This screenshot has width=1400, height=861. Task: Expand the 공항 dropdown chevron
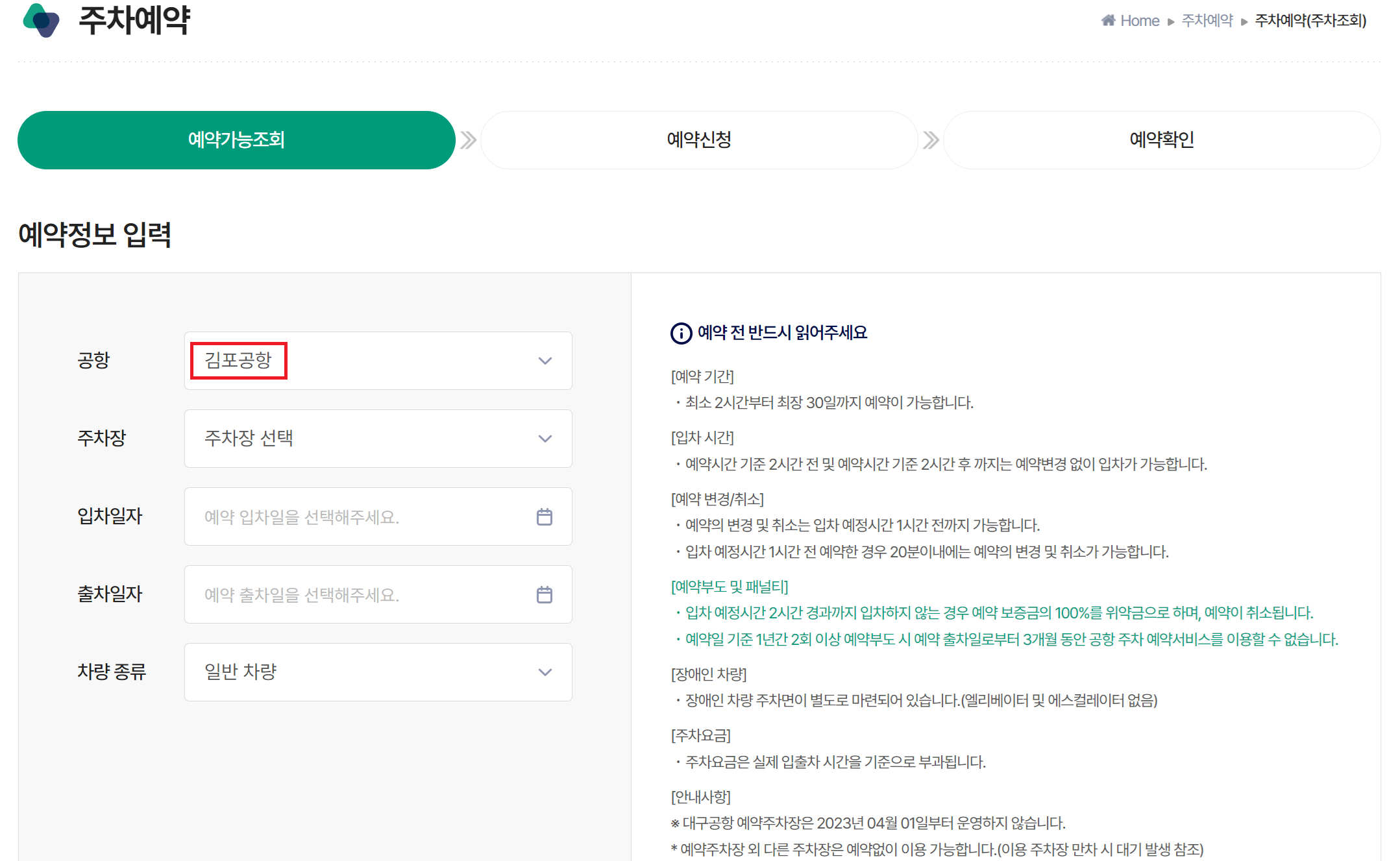coord(545,361)
